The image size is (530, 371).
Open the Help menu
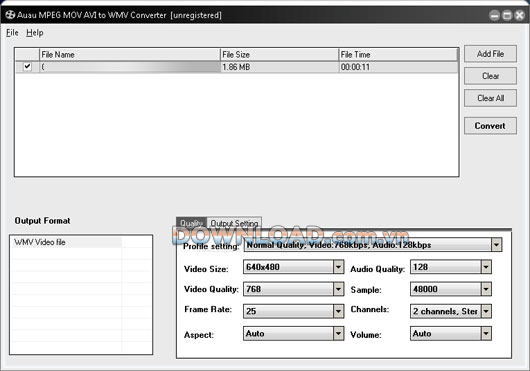tap(35, 33)
